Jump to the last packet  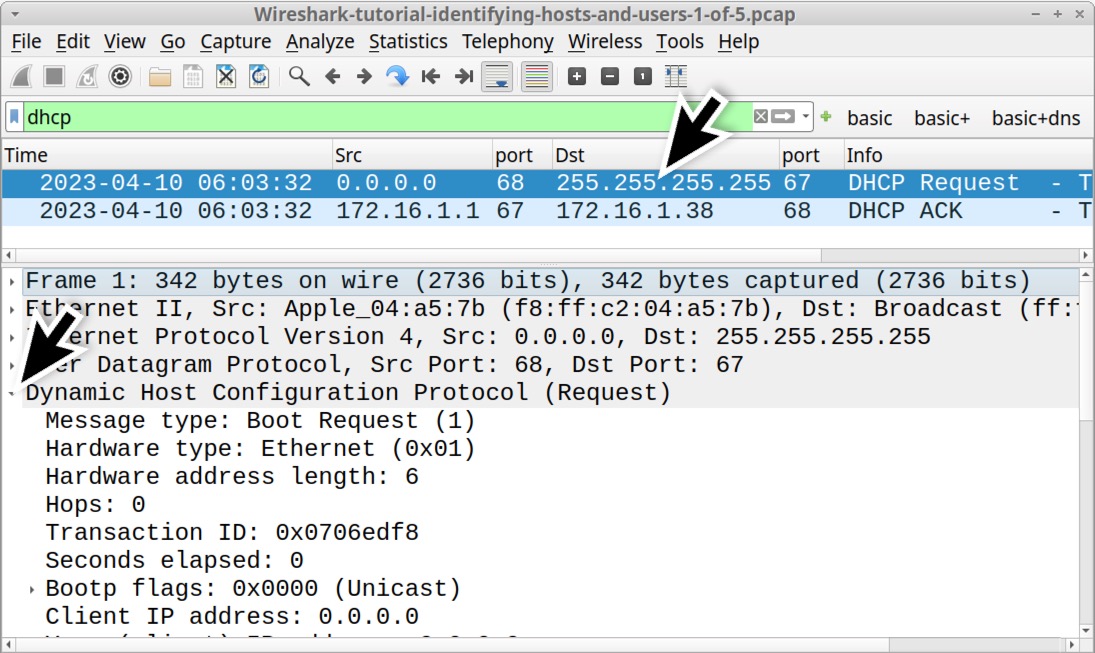[463, 76]
